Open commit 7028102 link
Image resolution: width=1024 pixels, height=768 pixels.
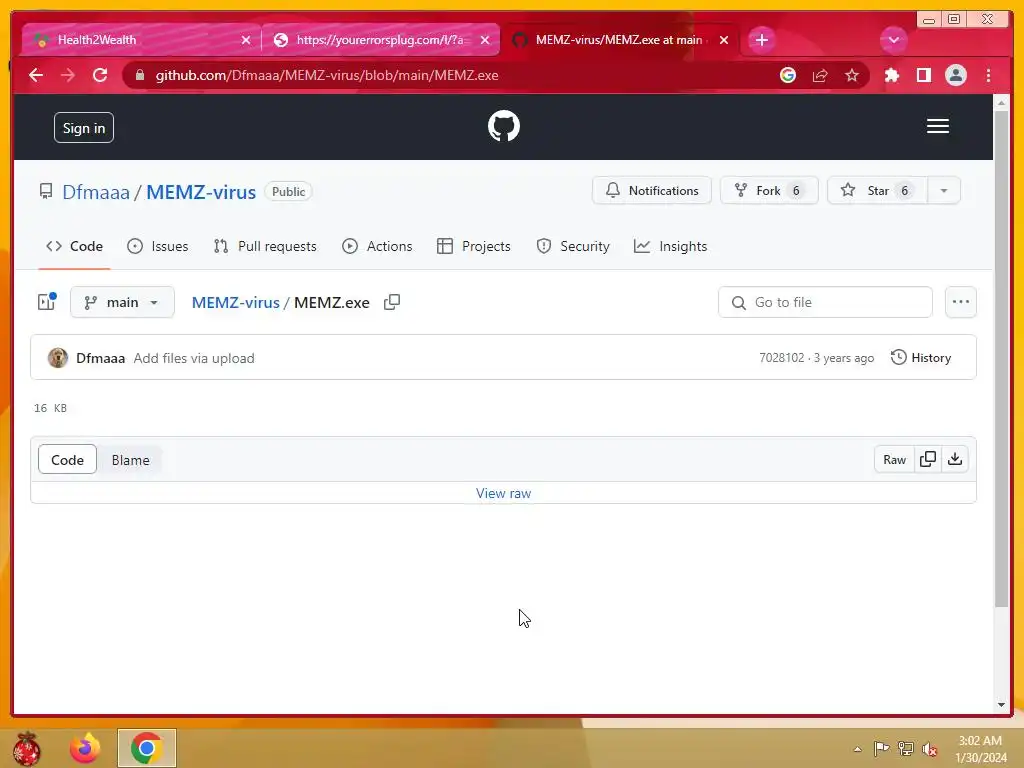[782, 358]
